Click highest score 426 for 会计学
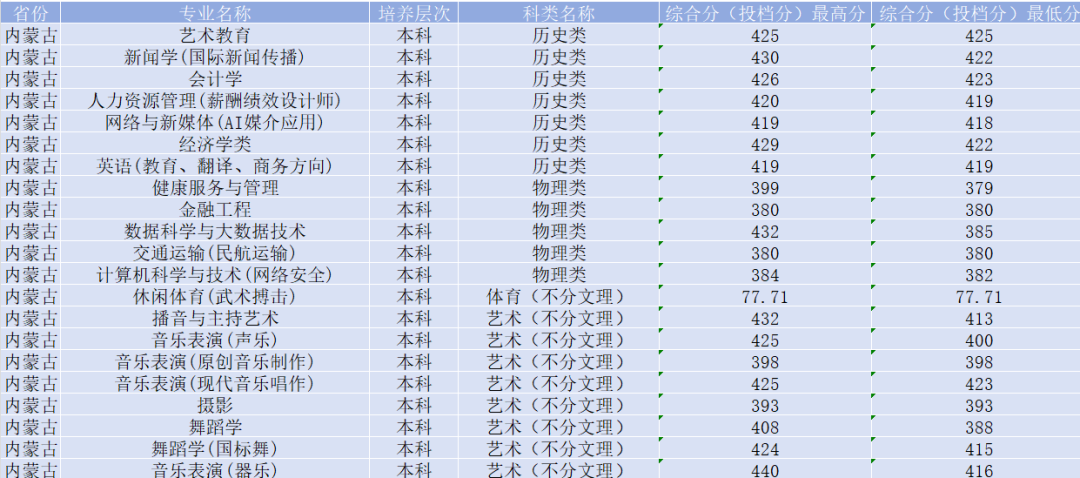1080x478 pixels. [x=765, y=79]
